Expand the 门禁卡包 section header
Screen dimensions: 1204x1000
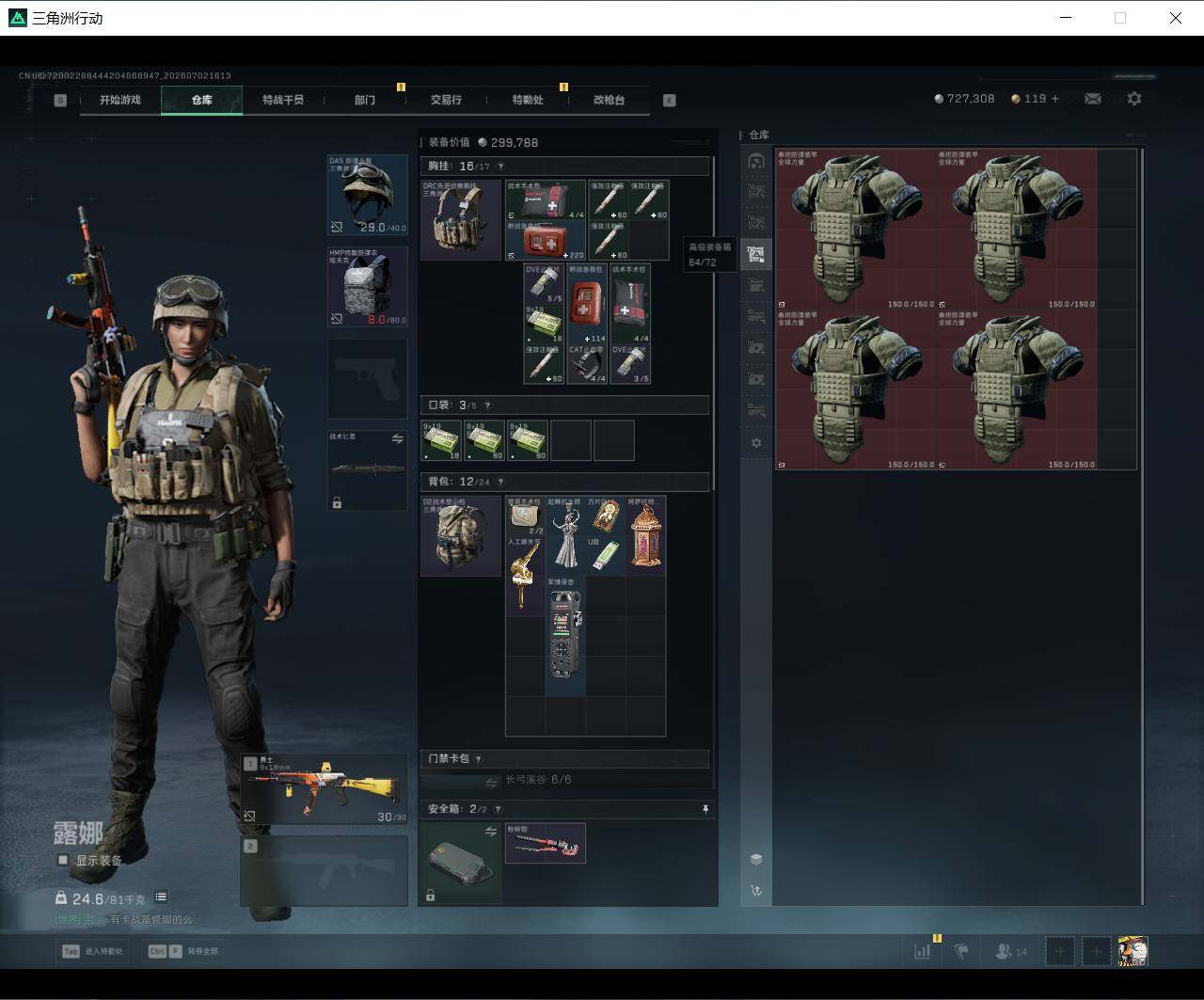click(564, 759)
